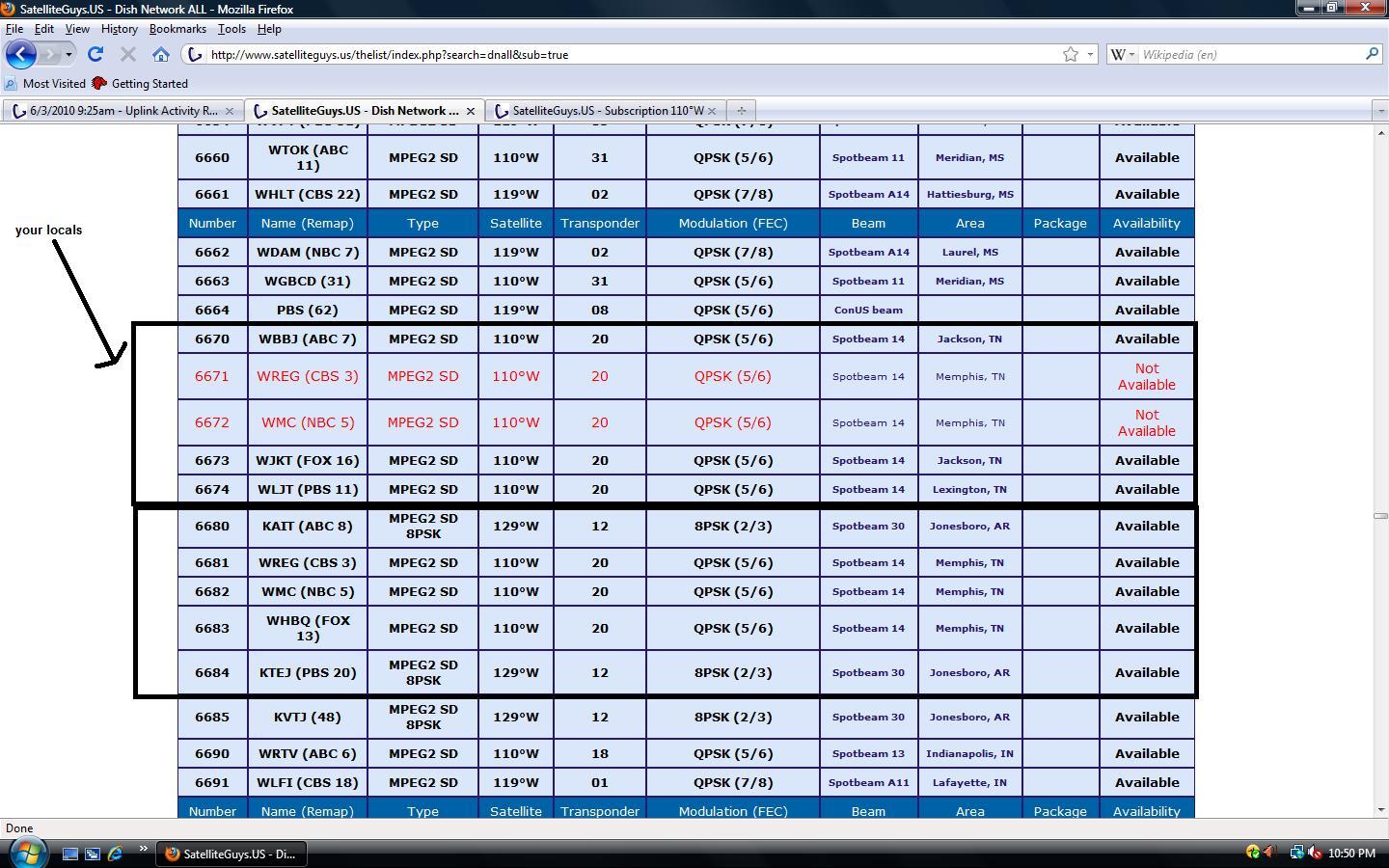Open the address bar history dropdown
This screenshot has width=1389, height=868.
(1090, 55)
